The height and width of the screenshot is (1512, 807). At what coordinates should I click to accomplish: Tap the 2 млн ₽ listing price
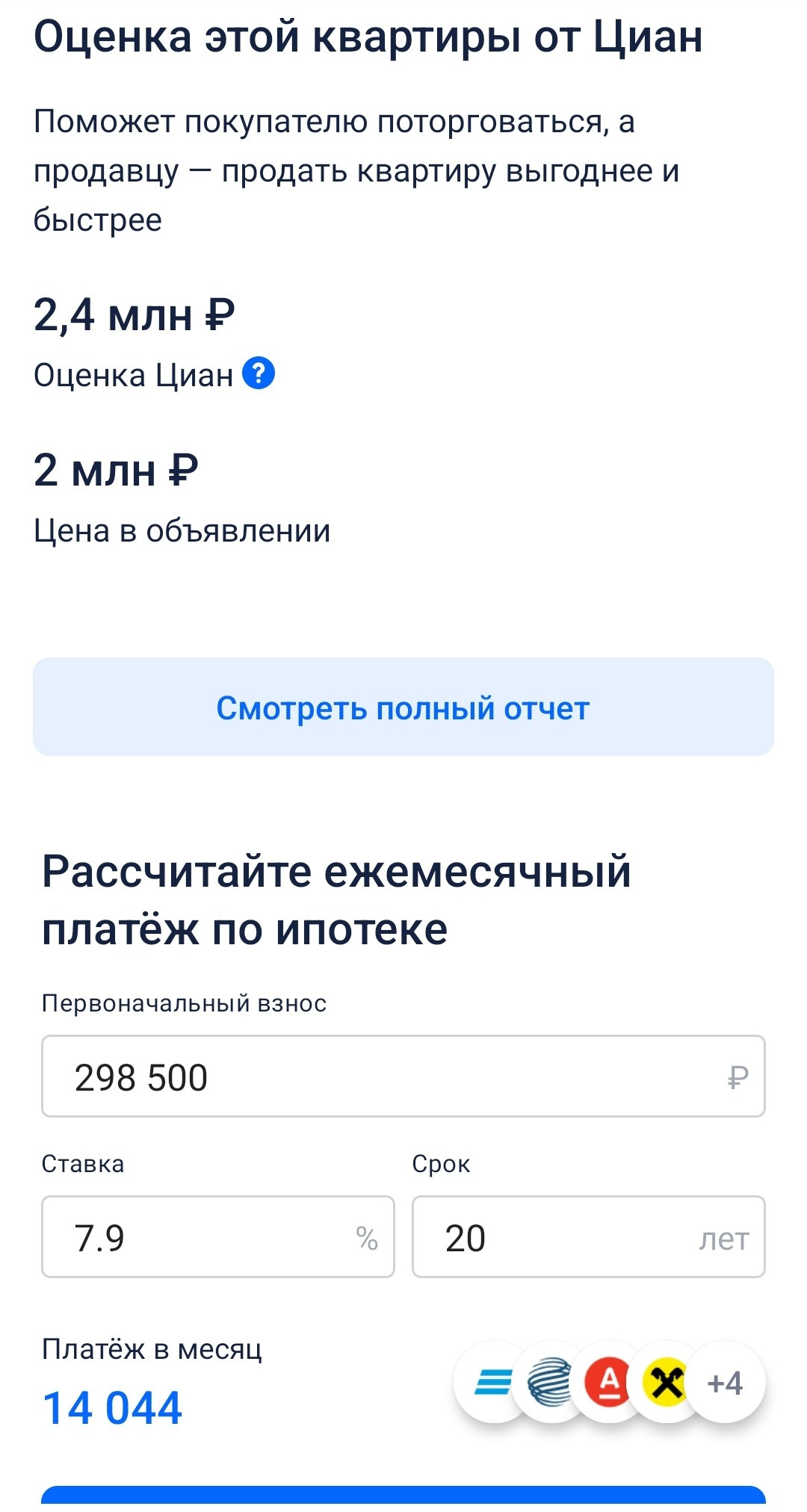(116, 471)
